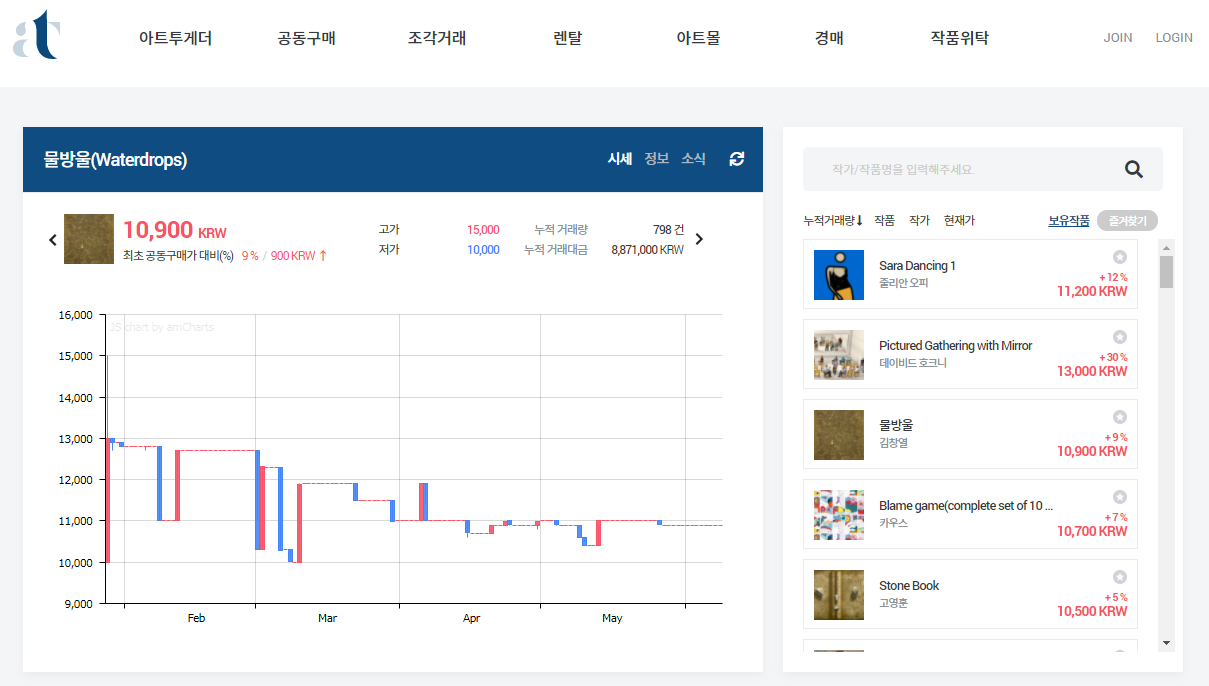The width and height of the screenshot is (1209, 686).
Task: Click the 저가 10,000 value
Action: pyautogui.click(x=483, y=250)
